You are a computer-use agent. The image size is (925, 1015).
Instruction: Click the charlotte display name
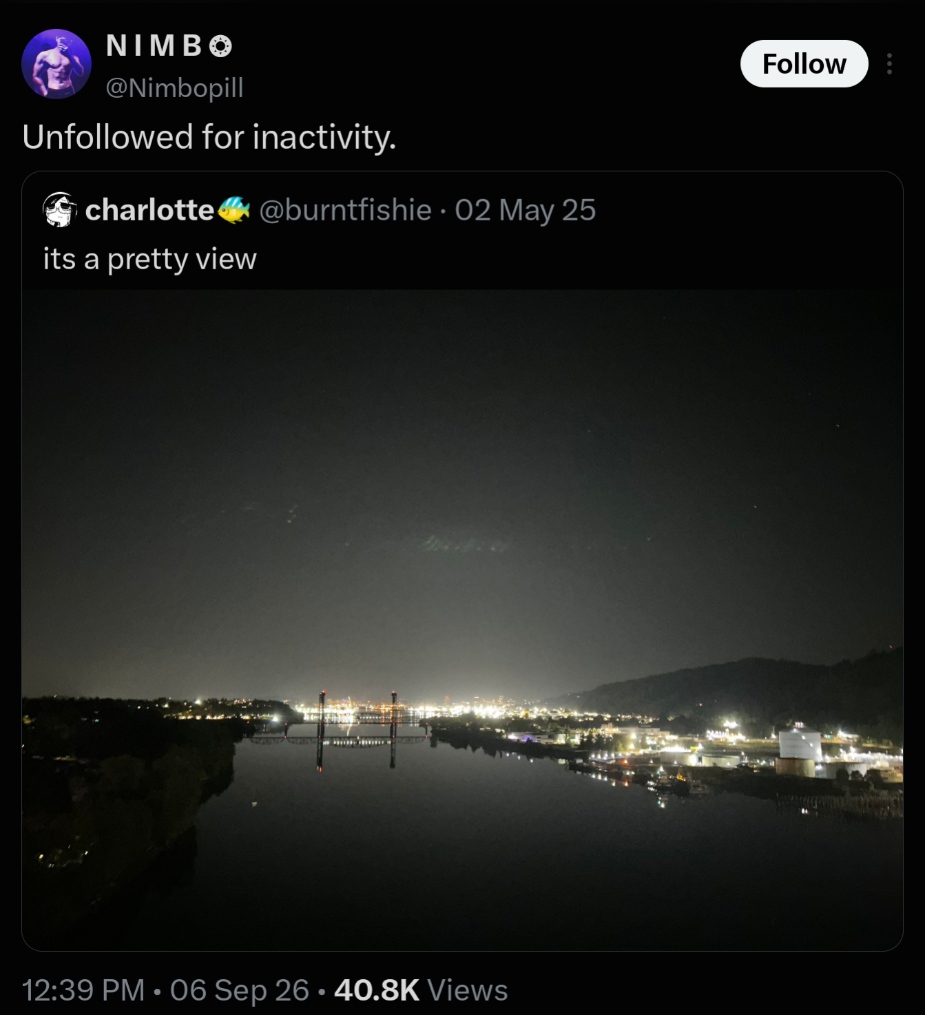coord(150,210)
